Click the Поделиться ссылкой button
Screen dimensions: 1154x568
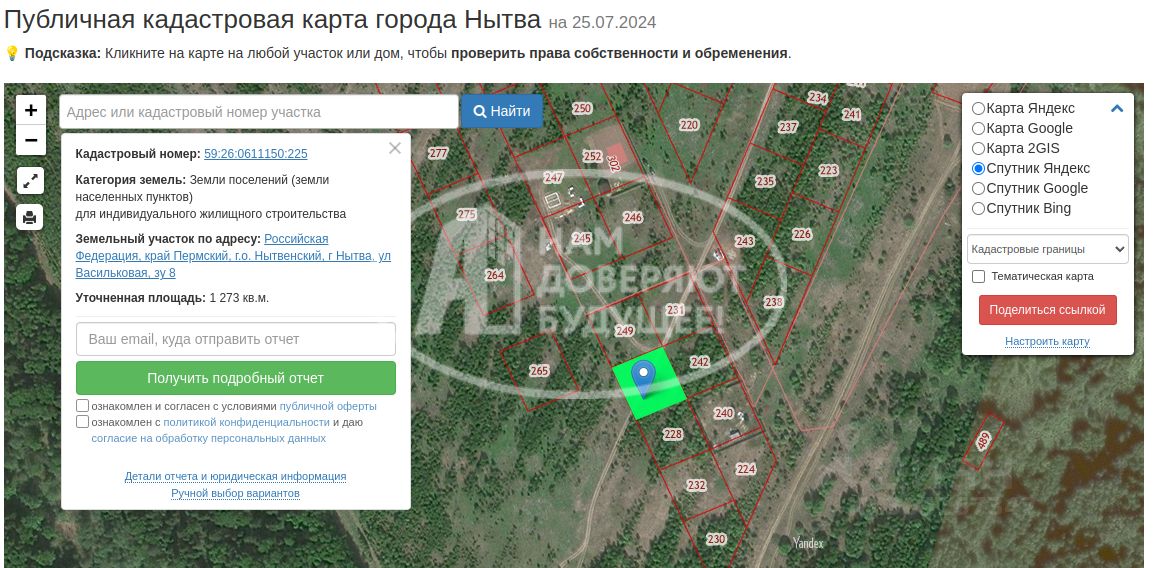click(1047, 310)
